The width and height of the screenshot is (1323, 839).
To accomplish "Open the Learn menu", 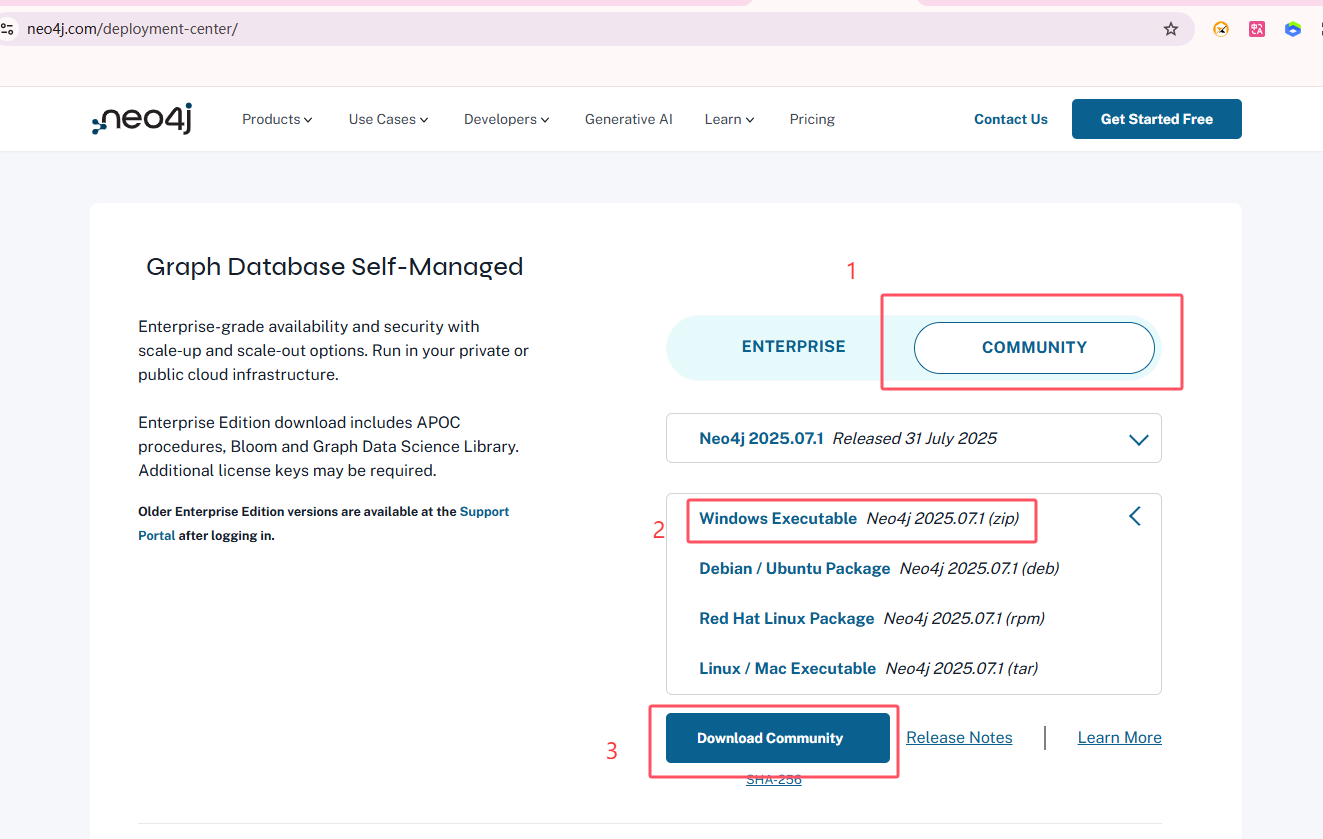I will tap(729, 119).
